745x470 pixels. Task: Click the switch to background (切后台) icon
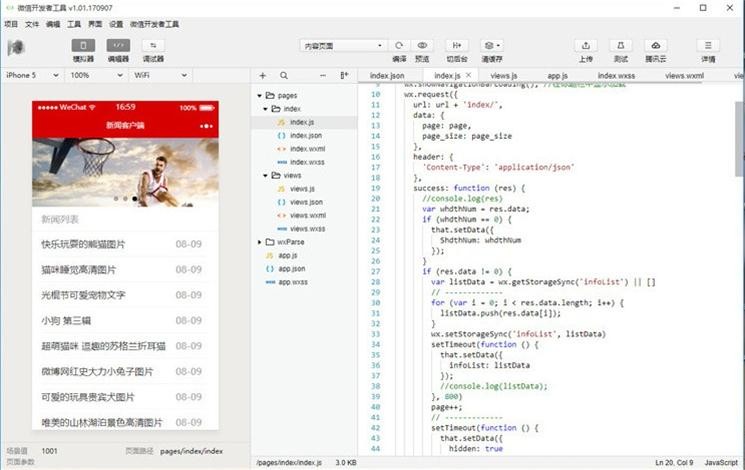tap(457, 46)
